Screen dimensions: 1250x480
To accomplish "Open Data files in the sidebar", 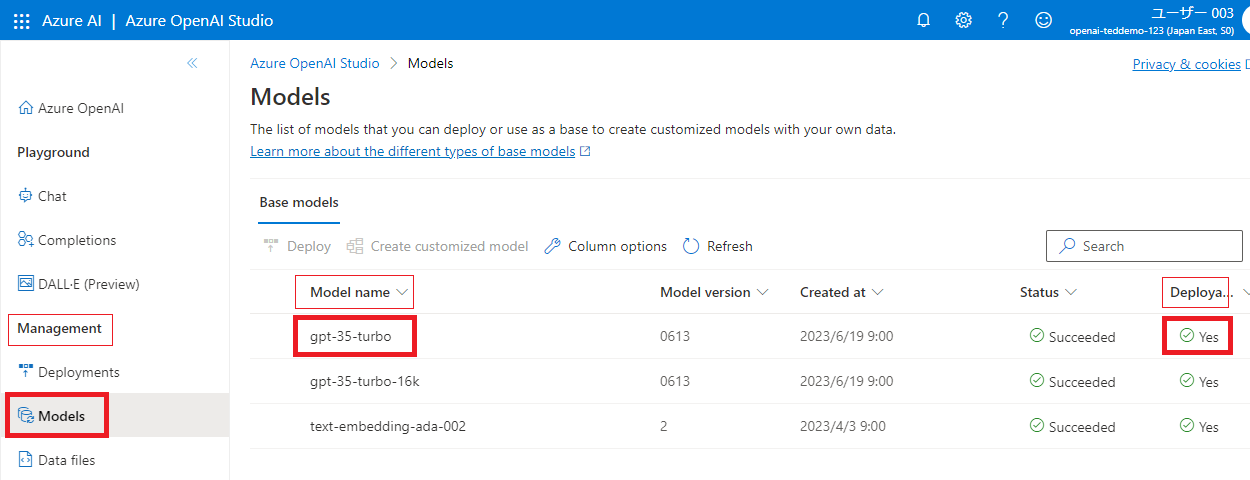I will [x=57, y=460].
